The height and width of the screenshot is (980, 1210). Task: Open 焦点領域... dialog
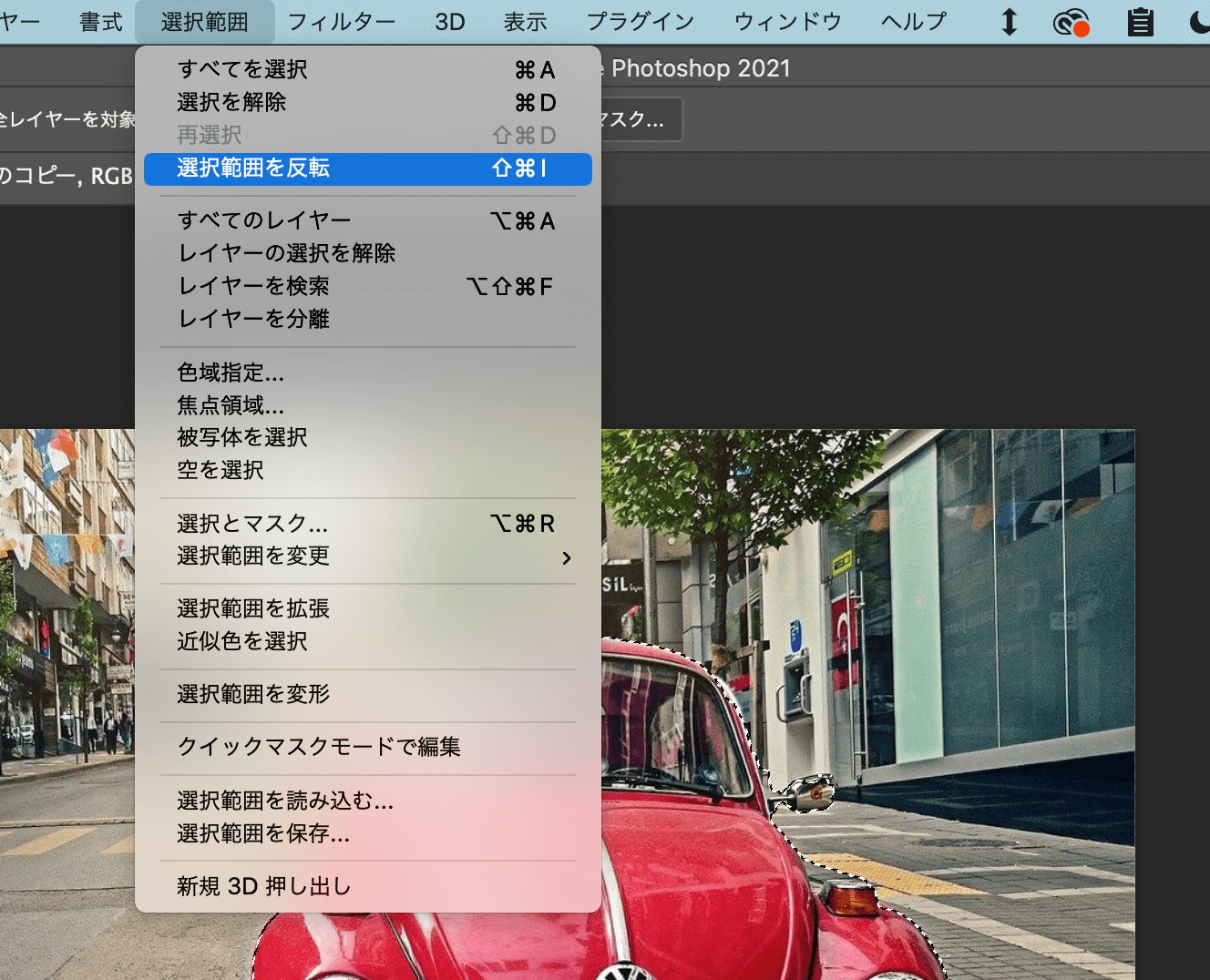click(368, 405)
